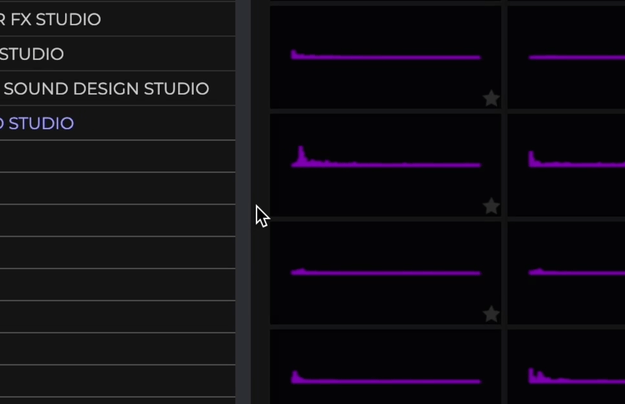
Task: Favorite the top-left sample with its star
Action: tap(491, 98)
